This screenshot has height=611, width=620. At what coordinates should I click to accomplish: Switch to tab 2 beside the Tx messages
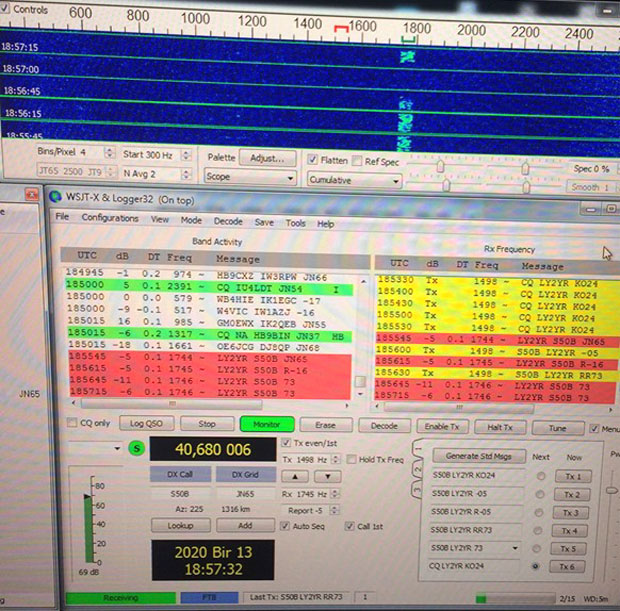pos(417,470)
